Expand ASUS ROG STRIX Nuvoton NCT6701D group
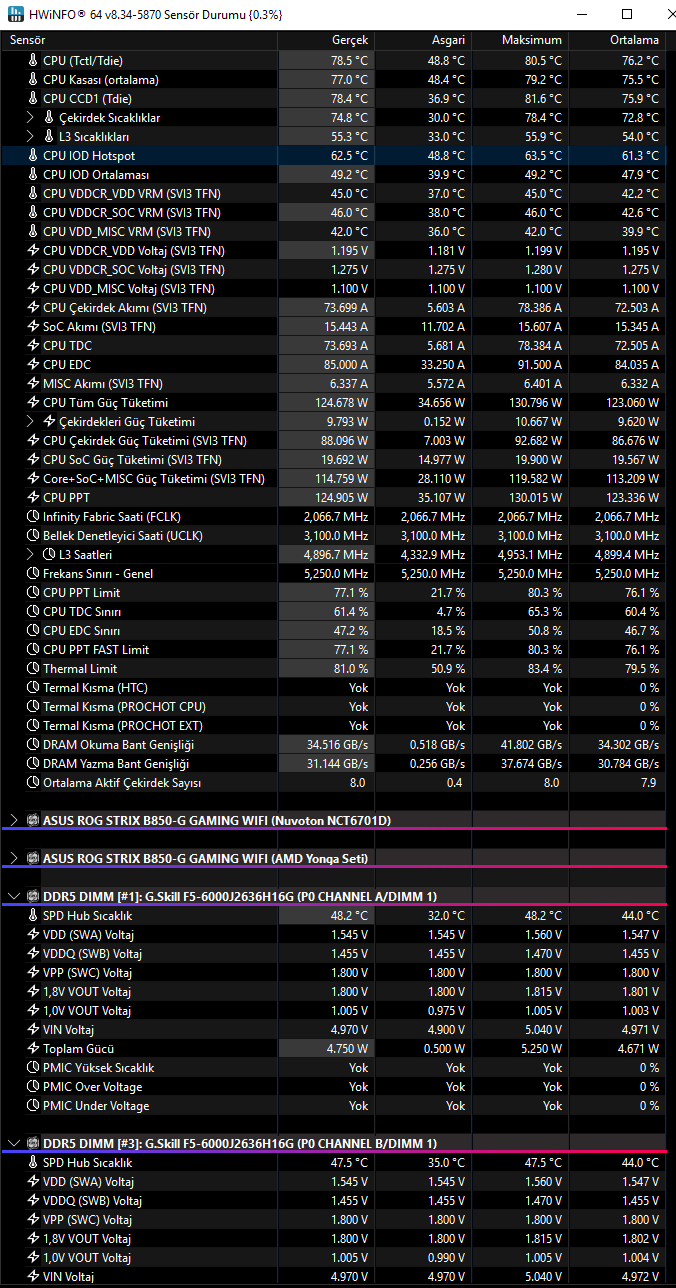This screenshot has height=1288, width=676. pos(13,820)
